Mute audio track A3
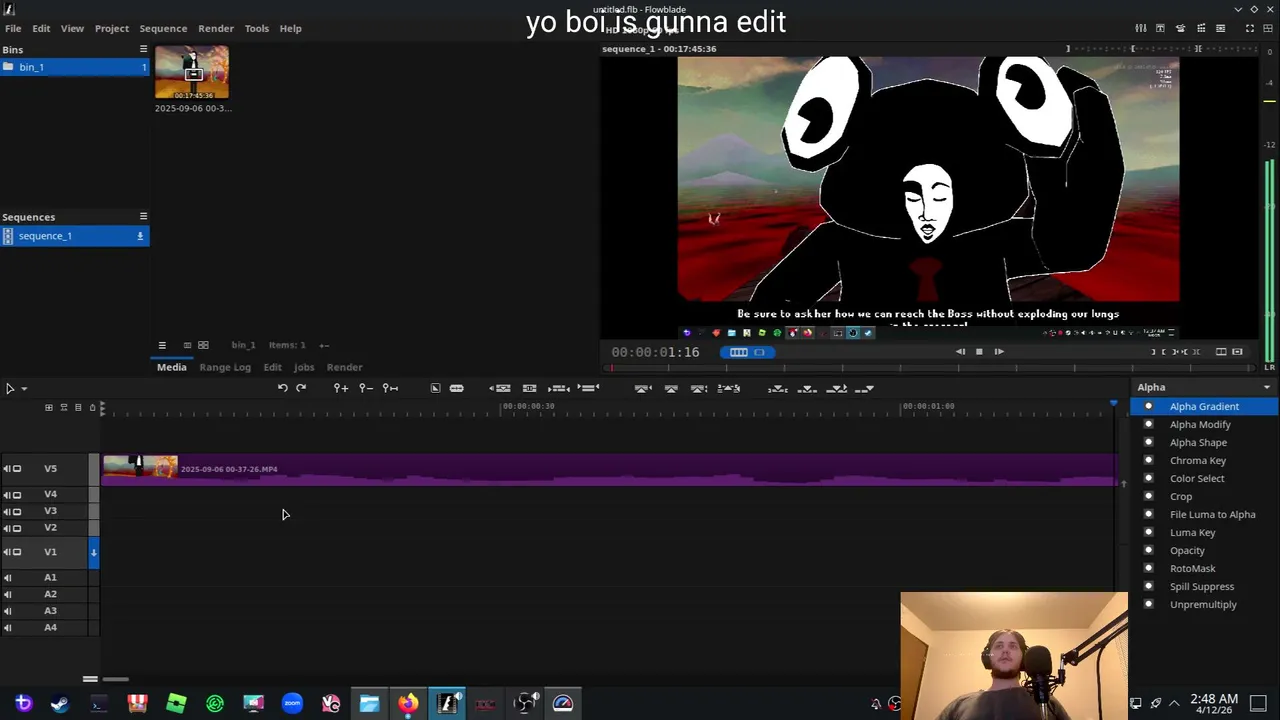The height and width of the screenshot is (720, 1280). tap(7, 611)
